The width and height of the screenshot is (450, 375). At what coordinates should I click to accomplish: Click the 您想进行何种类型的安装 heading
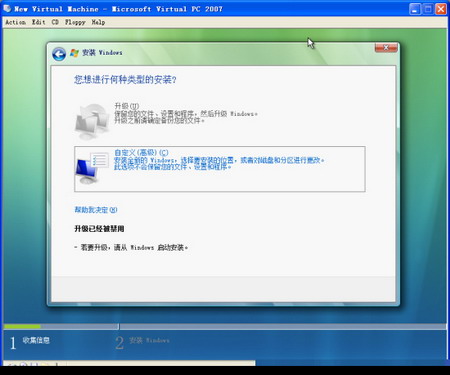click(125, 80)
